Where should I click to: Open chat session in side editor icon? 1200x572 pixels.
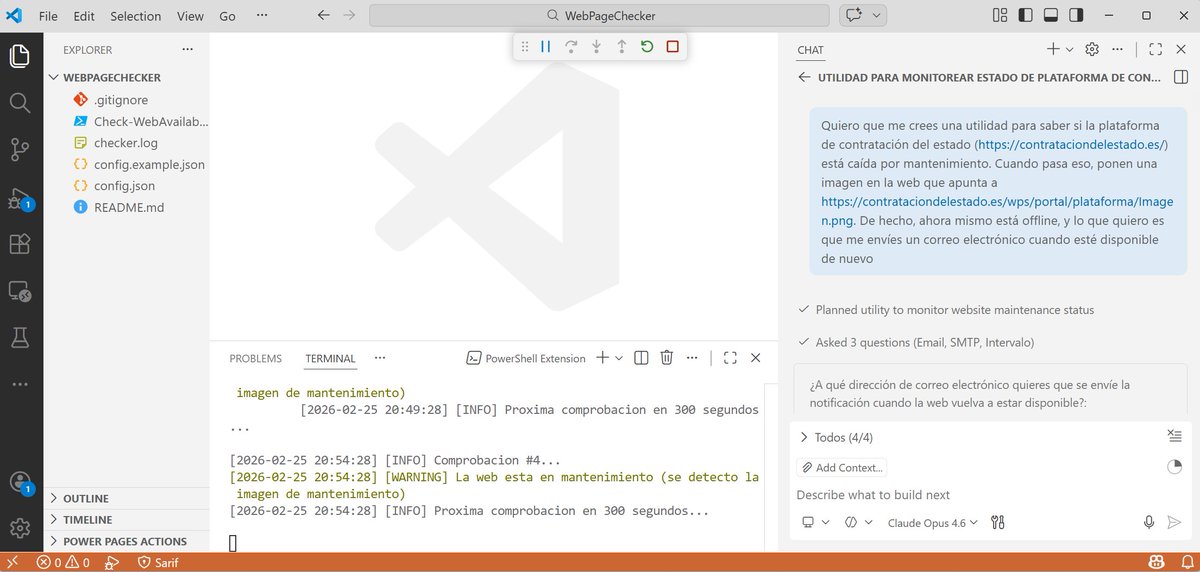coord(1180,77)
